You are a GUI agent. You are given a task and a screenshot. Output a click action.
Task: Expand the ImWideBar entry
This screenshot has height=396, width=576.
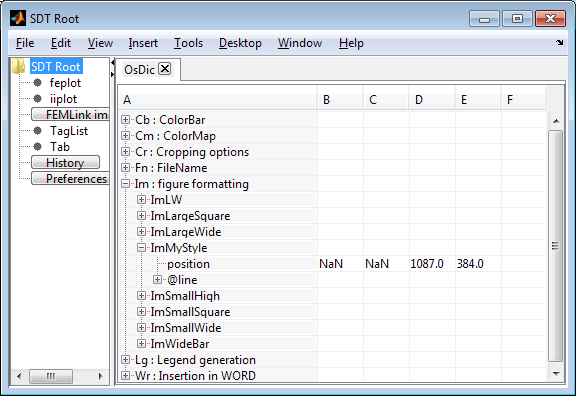coord(141,343)
